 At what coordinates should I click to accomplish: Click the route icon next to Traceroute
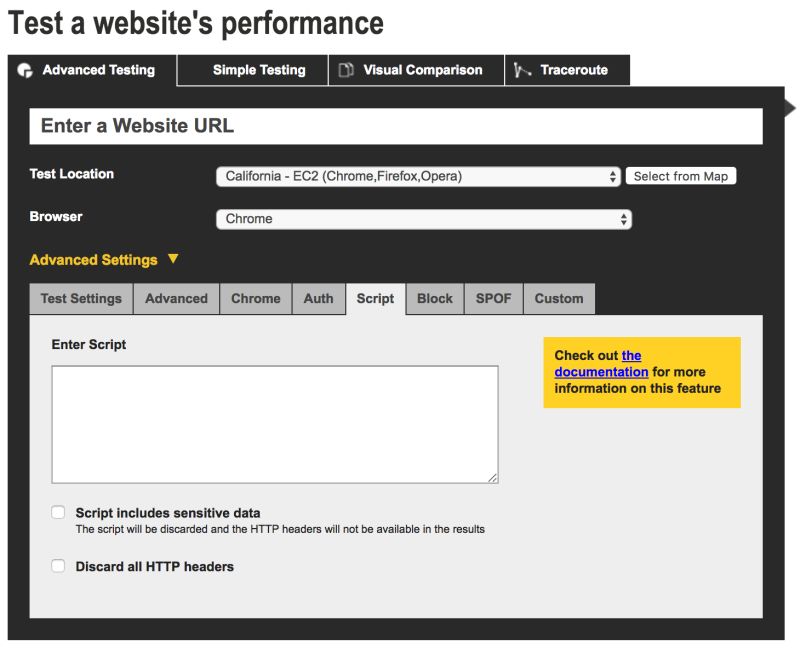click(521, 70)
